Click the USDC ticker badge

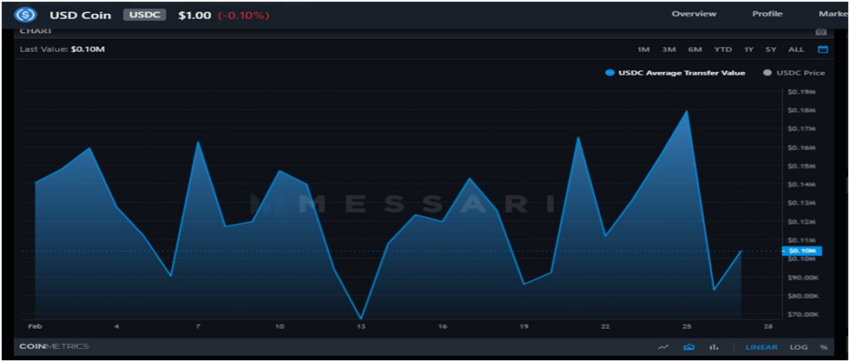click(x=144, y=15)
